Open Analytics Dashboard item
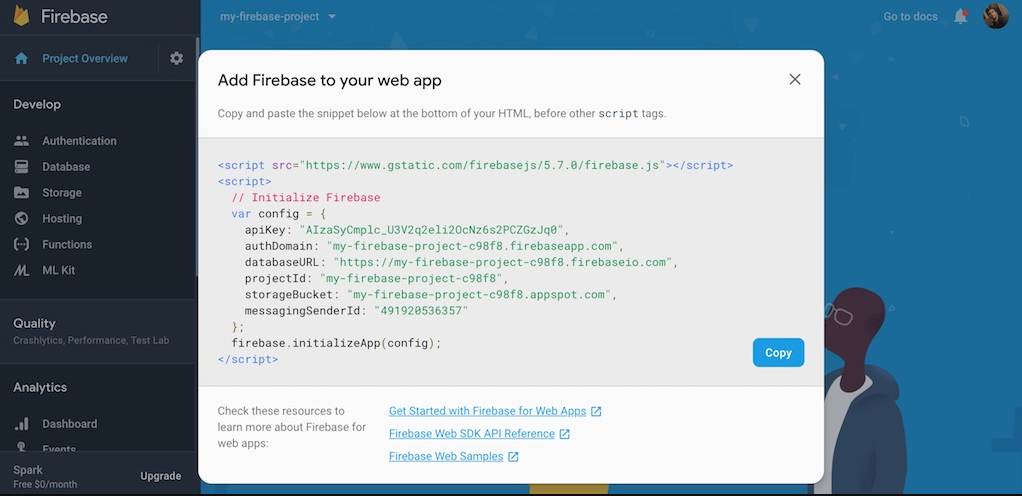 (x=70, y=424)
